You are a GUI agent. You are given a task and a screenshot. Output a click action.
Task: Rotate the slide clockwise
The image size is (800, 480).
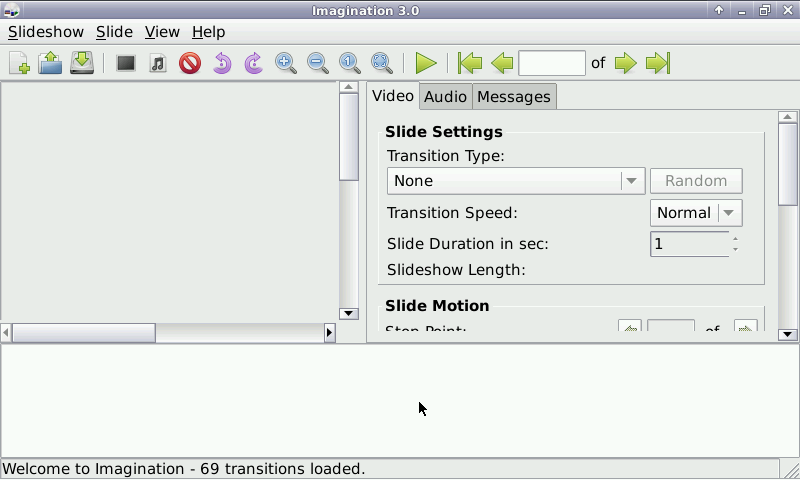[254, 63]
